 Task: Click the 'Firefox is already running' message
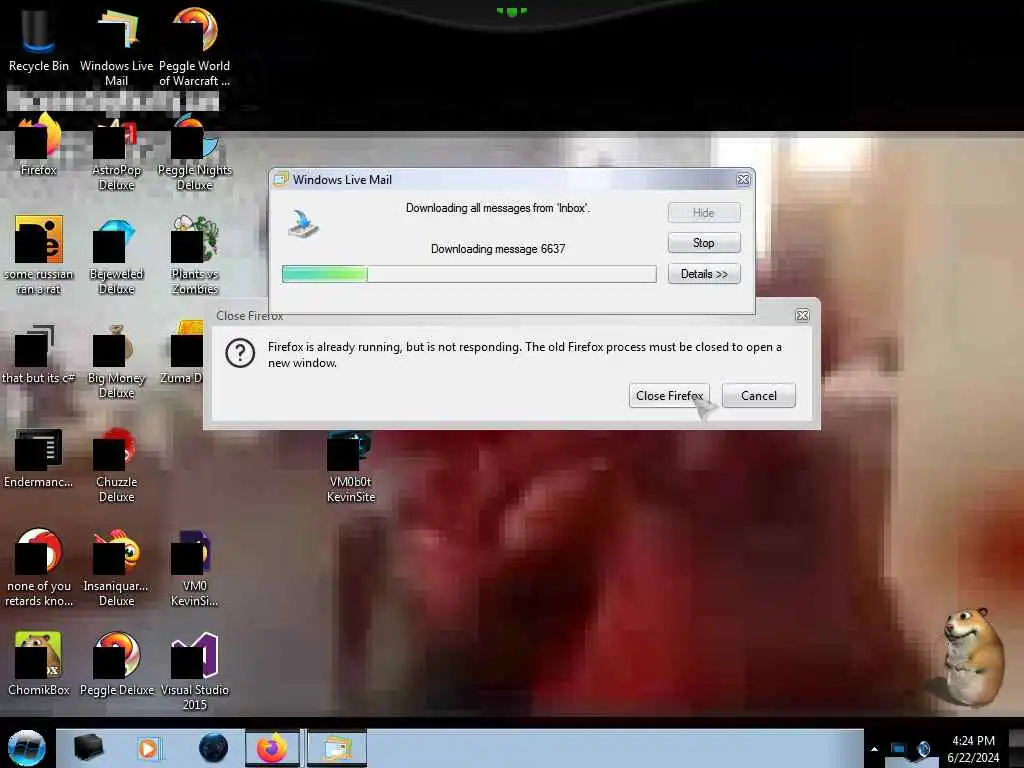tap(524, 355)
